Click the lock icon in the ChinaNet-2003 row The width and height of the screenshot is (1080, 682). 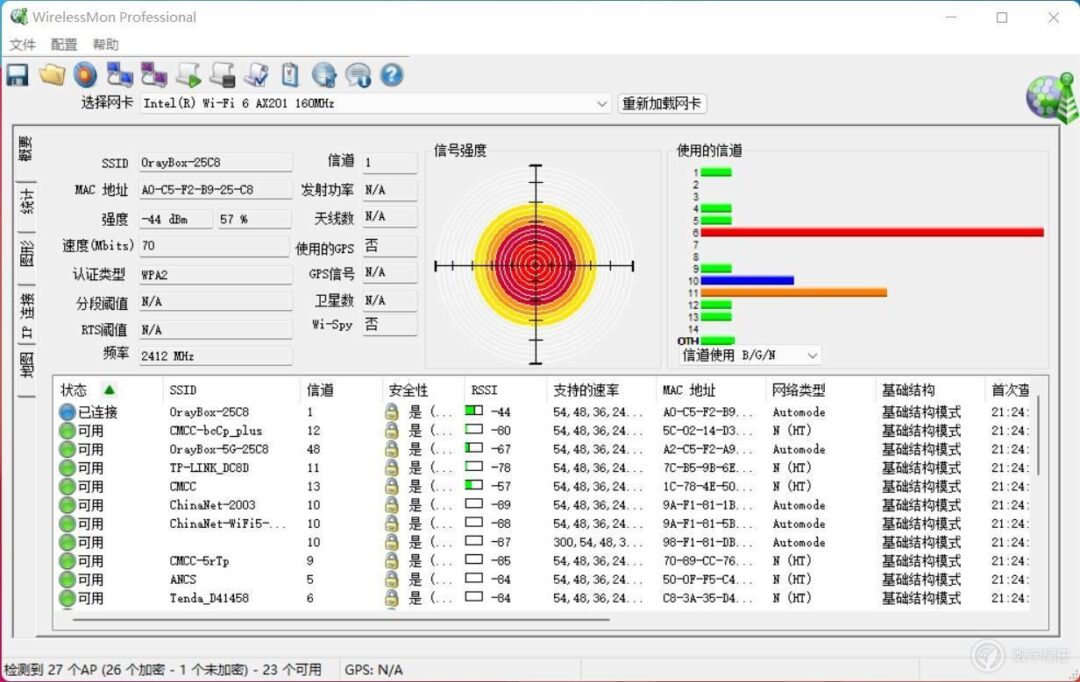pyautogui.click(x=391, y=505)
